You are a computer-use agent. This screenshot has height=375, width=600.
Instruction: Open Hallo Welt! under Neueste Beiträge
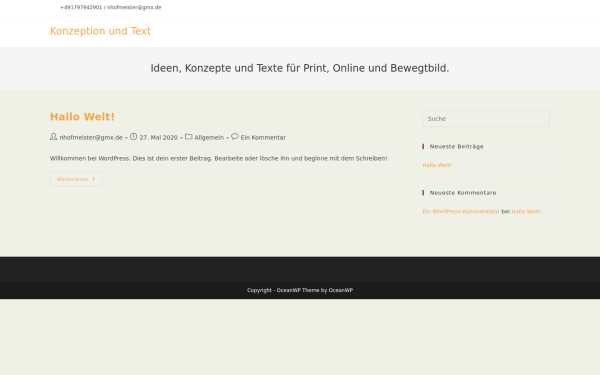point(437,165)
